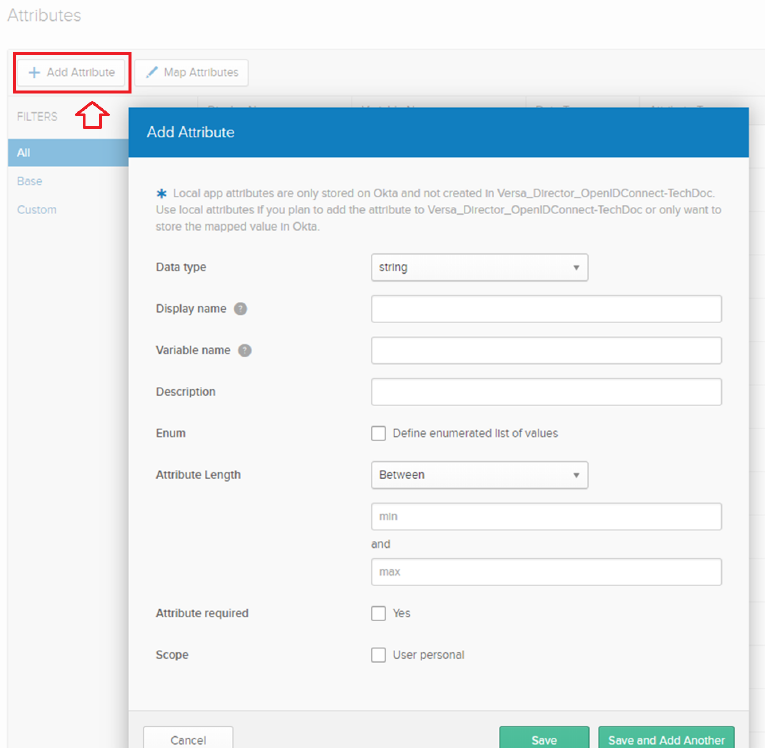Click the Variable name help icon
Viewport: 782px width, 754px height.
pos(245,351)
